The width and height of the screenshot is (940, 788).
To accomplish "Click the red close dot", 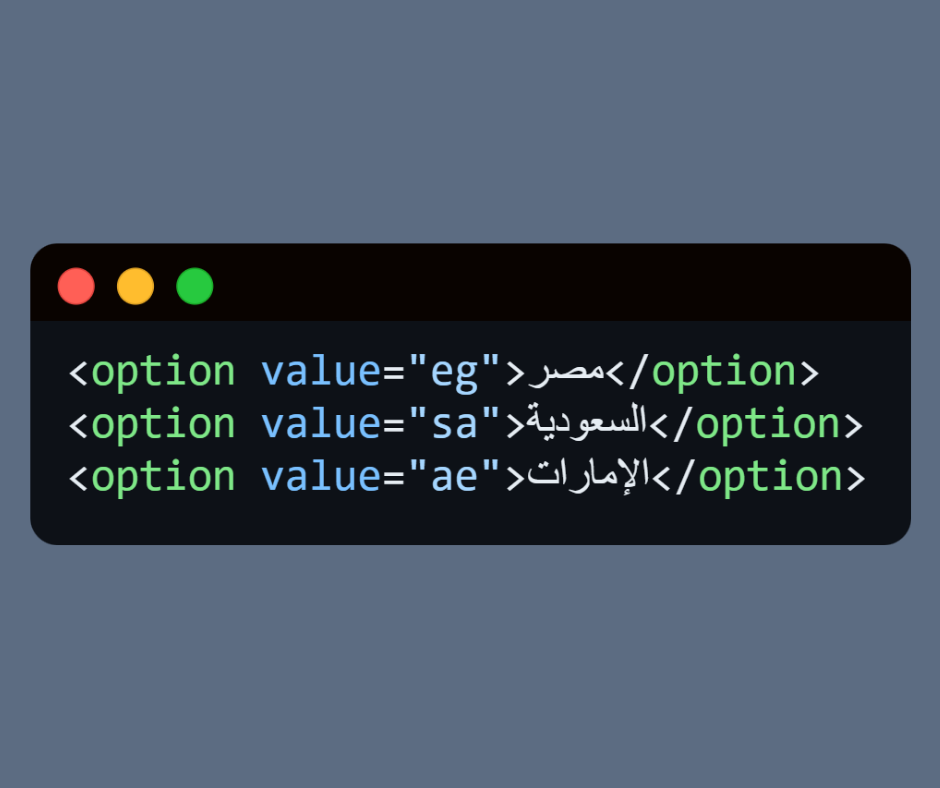I will [x=76, y=286].
